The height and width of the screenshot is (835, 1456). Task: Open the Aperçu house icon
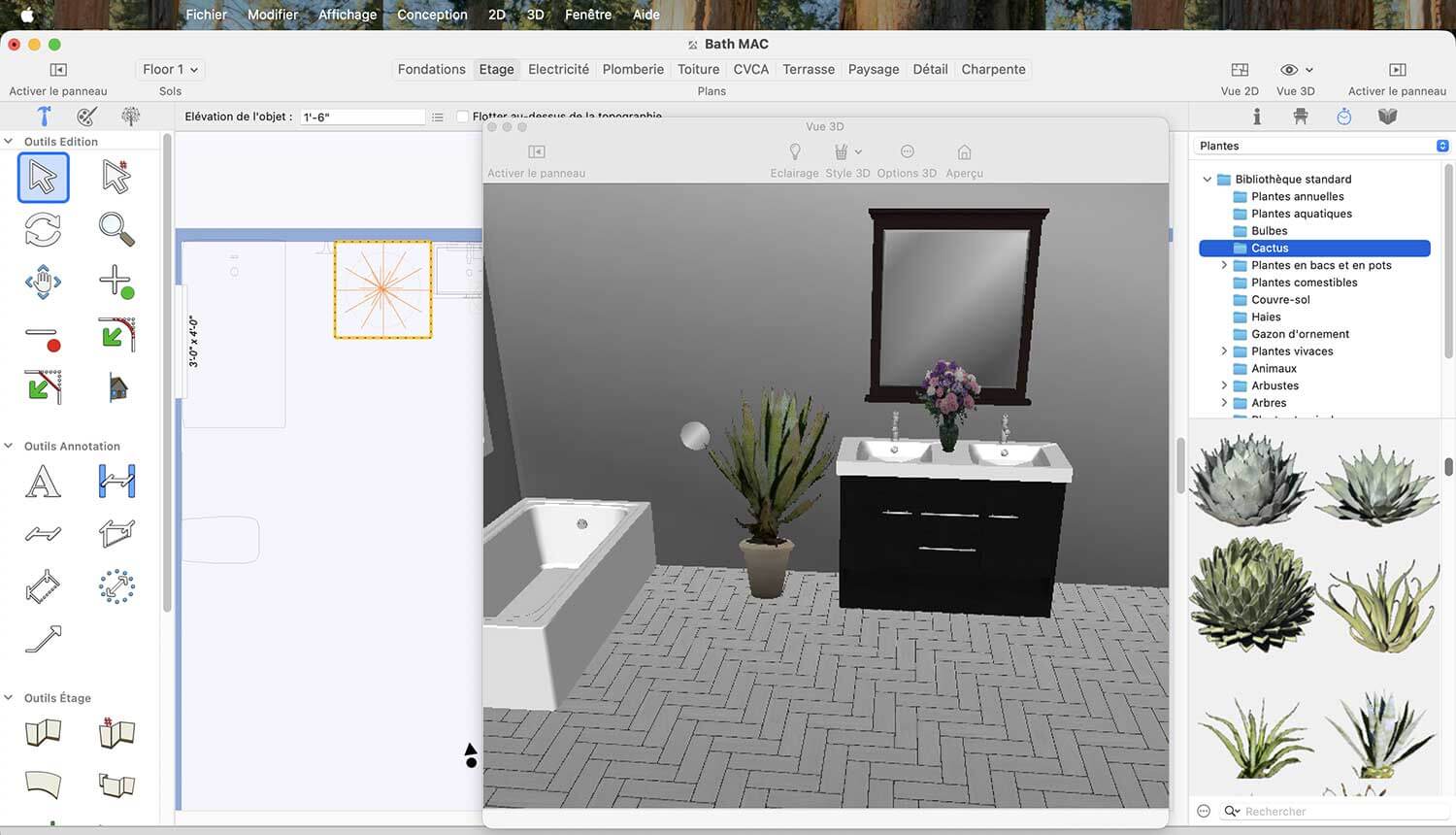(964, 151)
